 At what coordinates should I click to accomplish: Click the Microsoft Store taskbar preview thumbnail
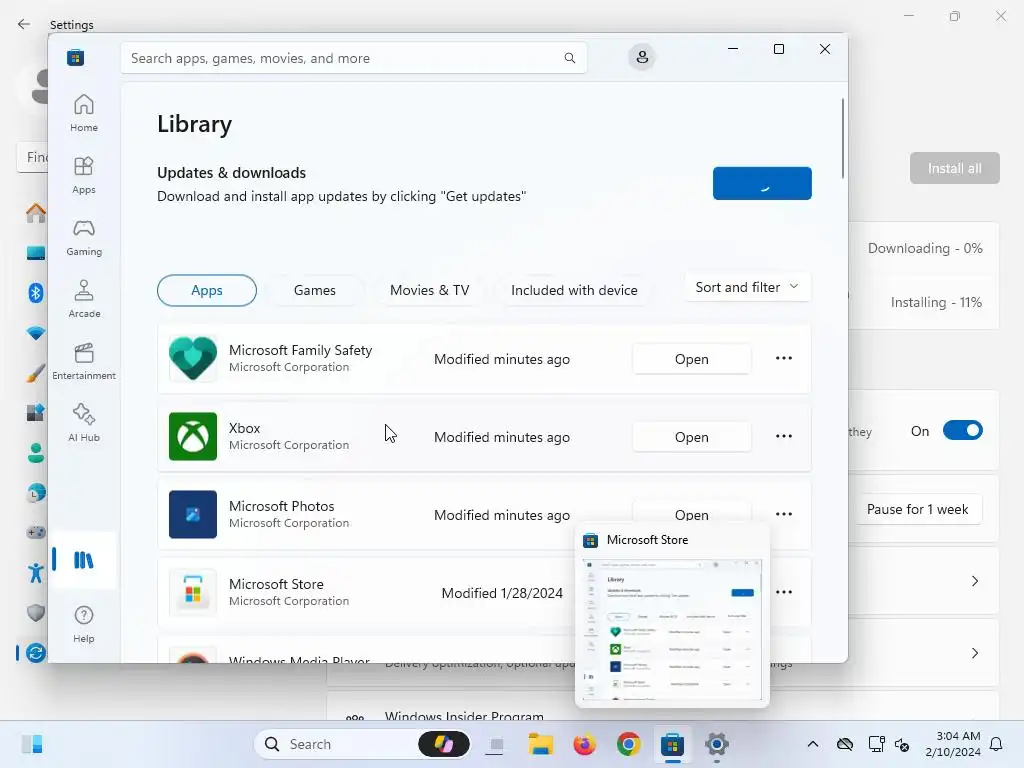672,630
